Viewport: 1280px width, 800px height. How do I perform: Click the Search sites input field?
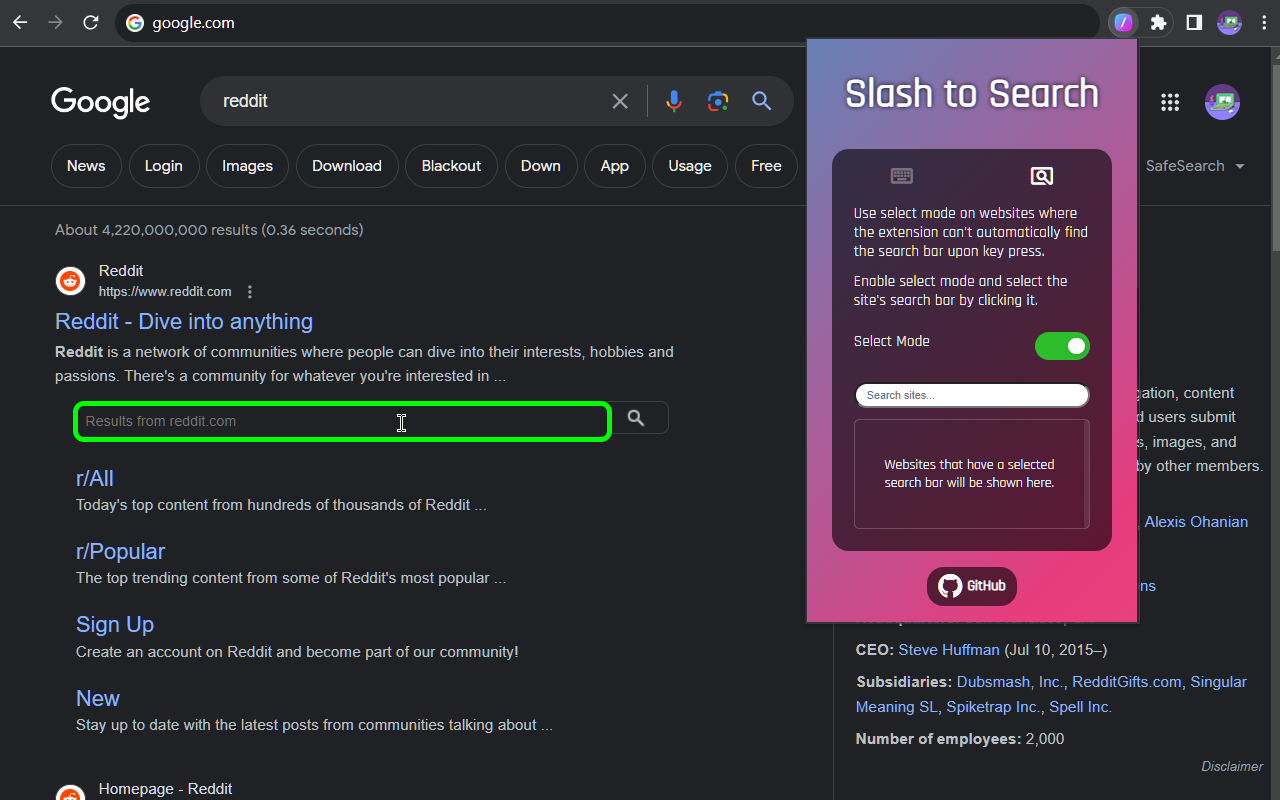point(972,395)
